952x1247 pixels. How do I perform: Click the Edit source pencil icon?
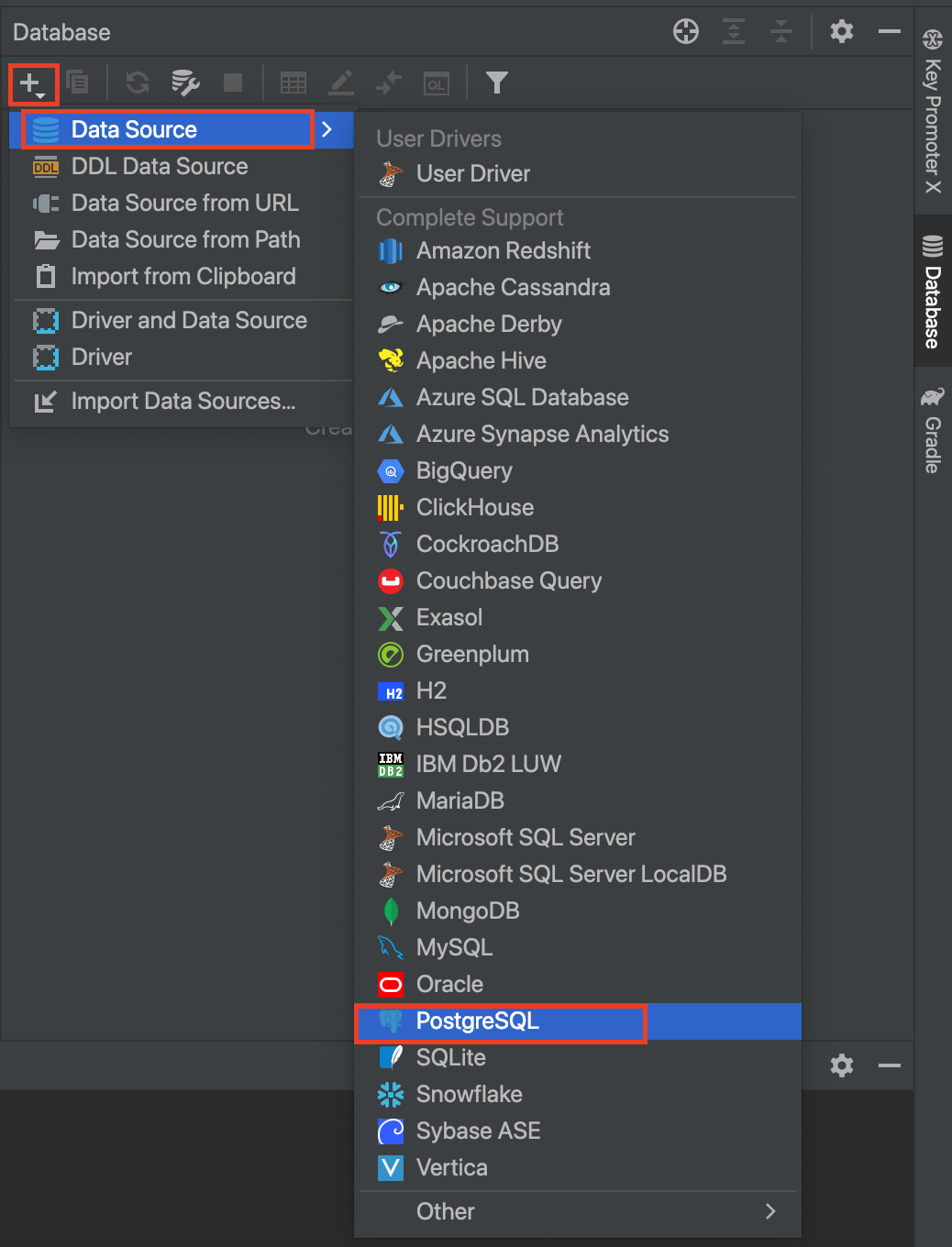pos(341,83)
